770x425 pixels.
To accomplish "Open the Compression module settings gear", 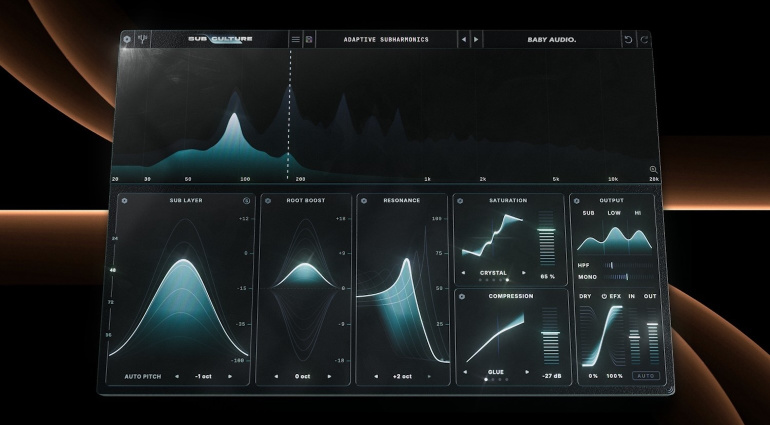I will [462, 296].
